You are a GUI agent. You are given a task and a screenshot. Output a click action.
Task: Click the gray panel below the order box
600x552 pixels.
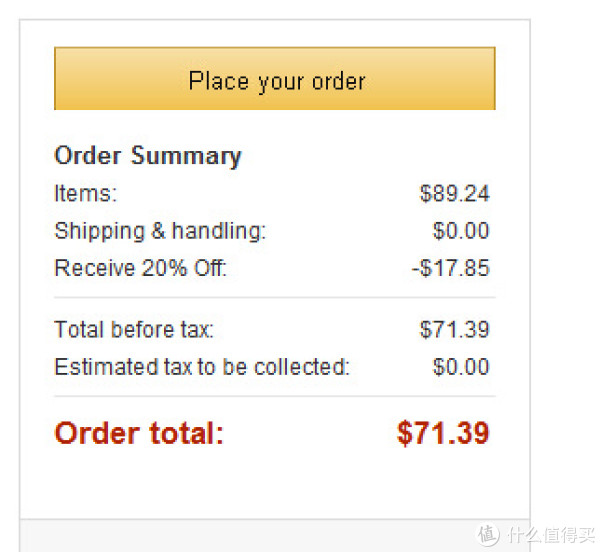(275, 536)
